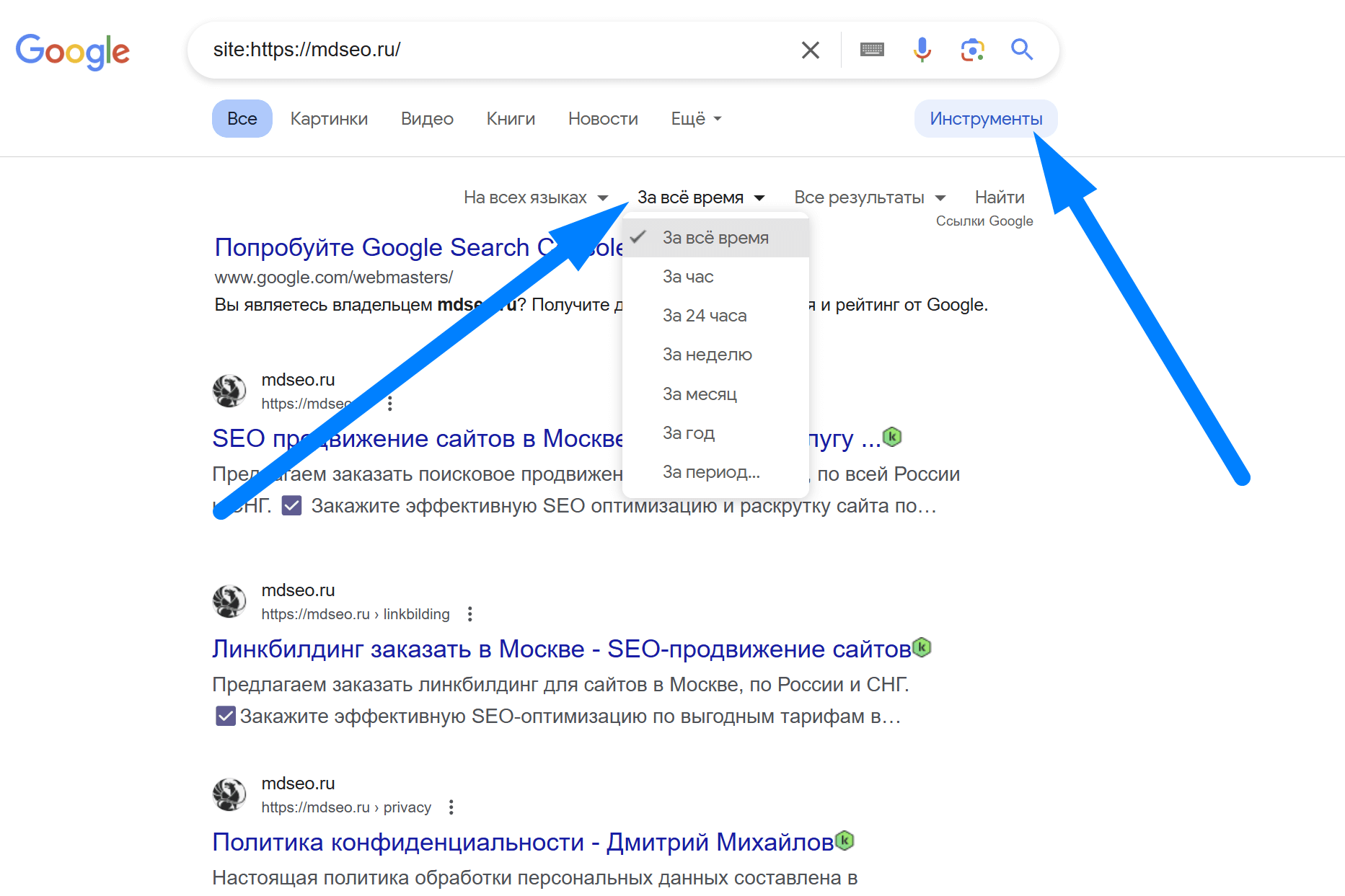Switch to Новости tab
This screenshot has height=896, width=1345.
[603, 119]
